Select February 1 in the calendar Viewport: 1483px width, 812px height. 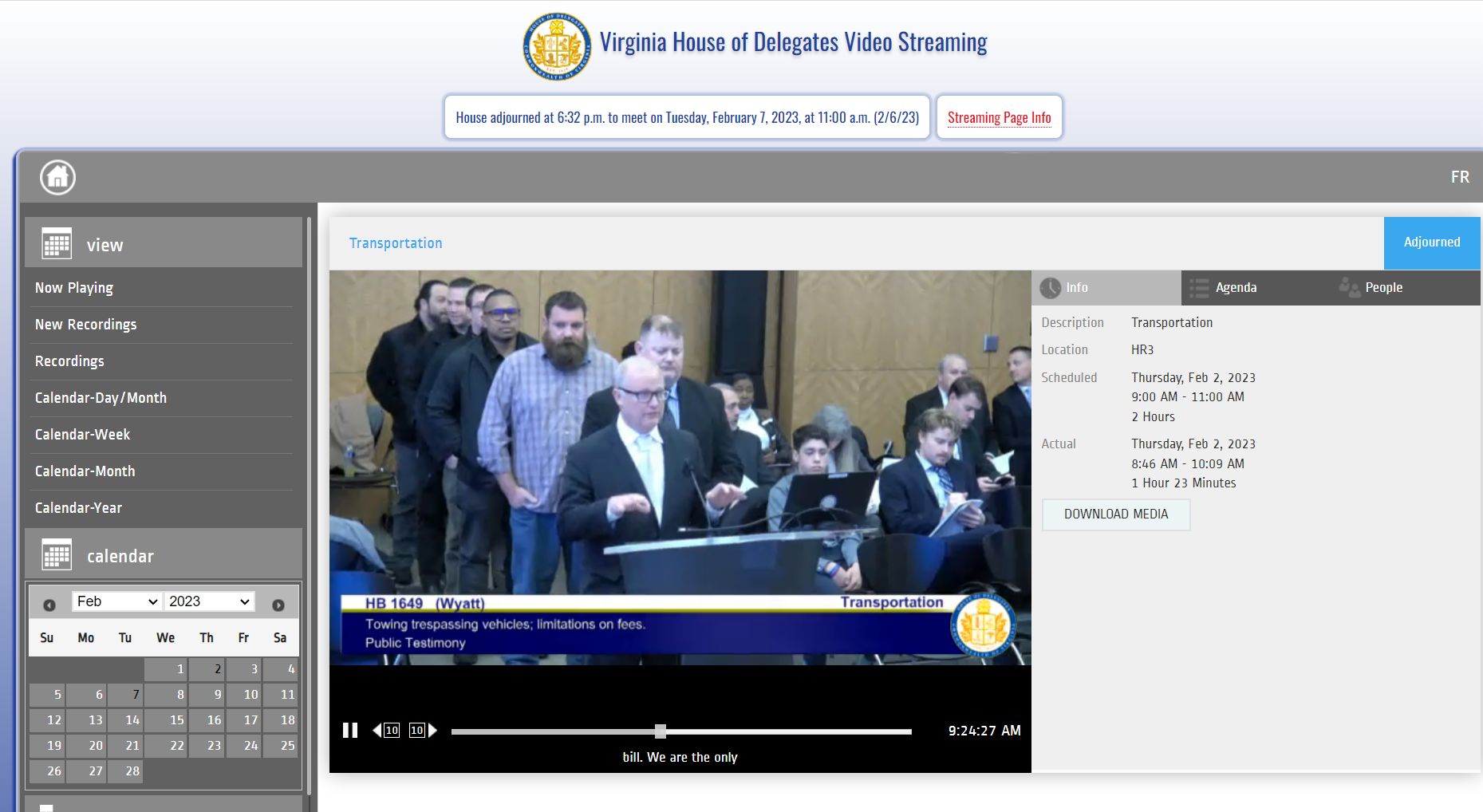pos(166,669)
